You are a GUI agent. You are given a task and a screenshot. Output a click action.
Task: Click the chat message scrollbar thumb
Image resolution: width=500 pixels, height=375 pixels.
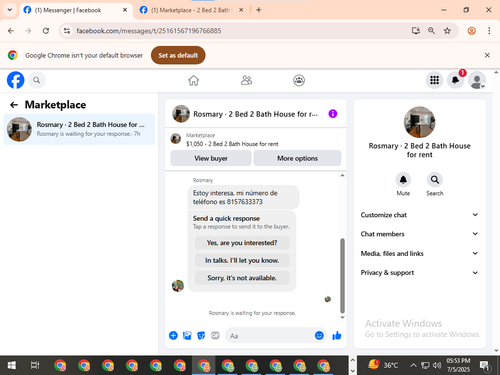point(342,275)
